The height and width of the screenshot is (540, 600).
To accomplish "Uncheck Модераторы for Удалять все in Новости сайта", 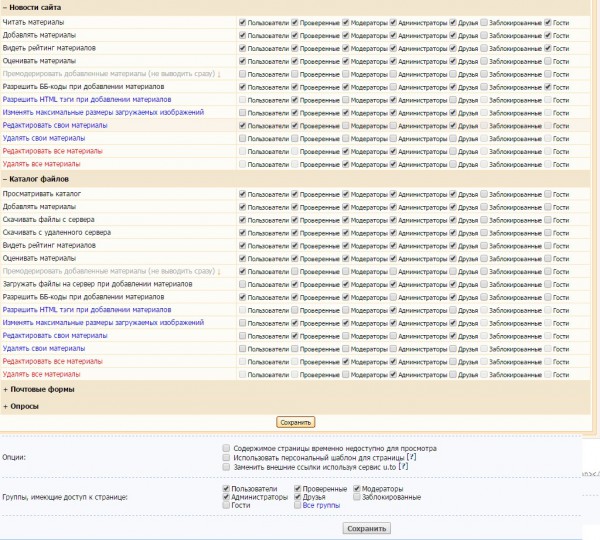I will [346, 164].
